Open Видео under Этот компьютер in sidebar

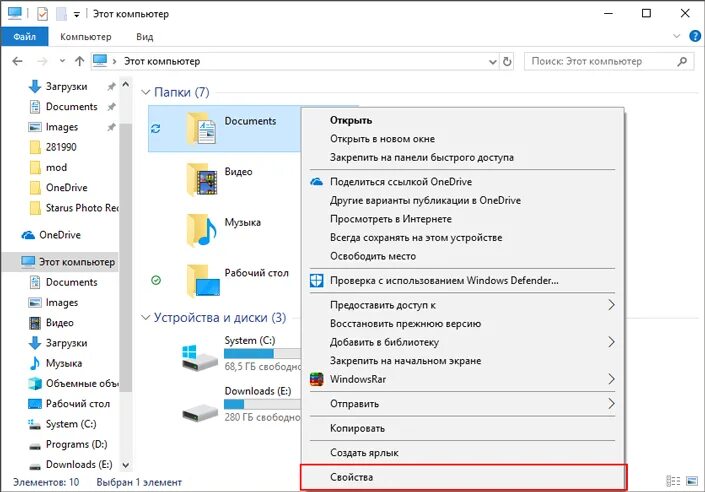click(x=59, y=322)
